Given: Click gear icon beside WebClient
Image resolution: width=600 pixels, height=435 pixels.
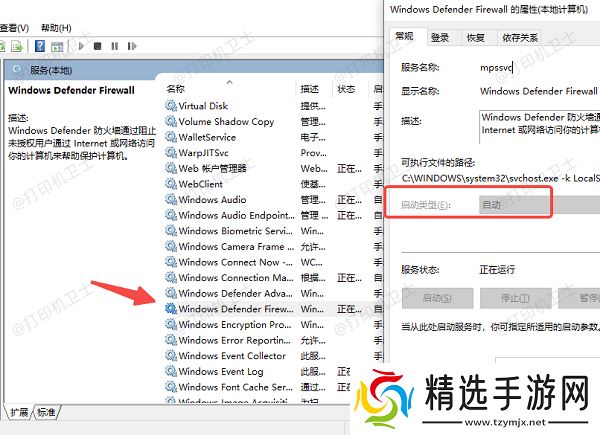Looking at the screenshot, I should 171,184.
